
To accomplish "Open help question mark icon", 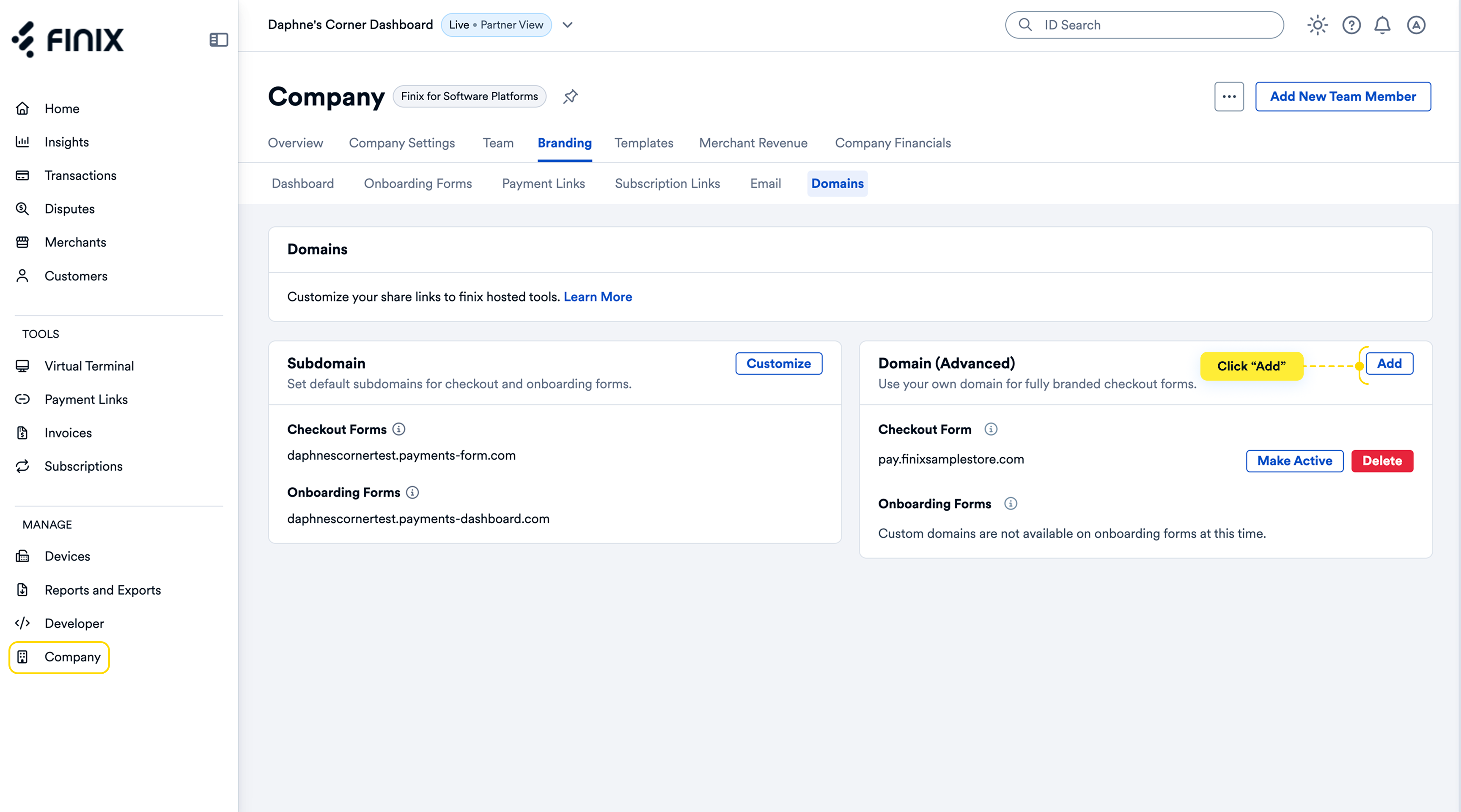I will tap(1351, 25).
